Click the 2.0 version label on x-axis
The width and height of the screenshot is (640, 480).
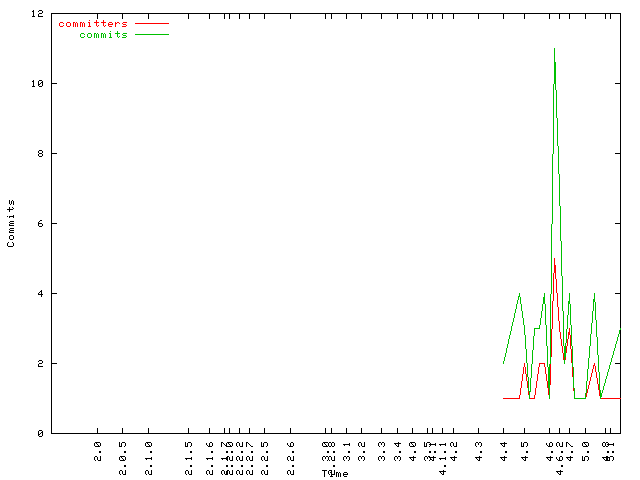point(98,445)
